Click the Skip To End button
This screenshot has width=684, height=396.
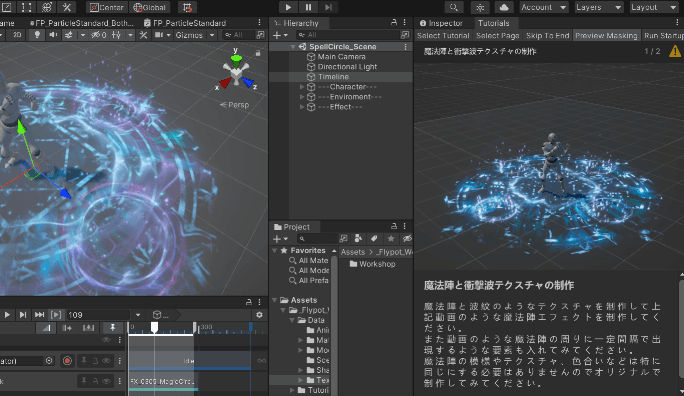coord(547,36)
